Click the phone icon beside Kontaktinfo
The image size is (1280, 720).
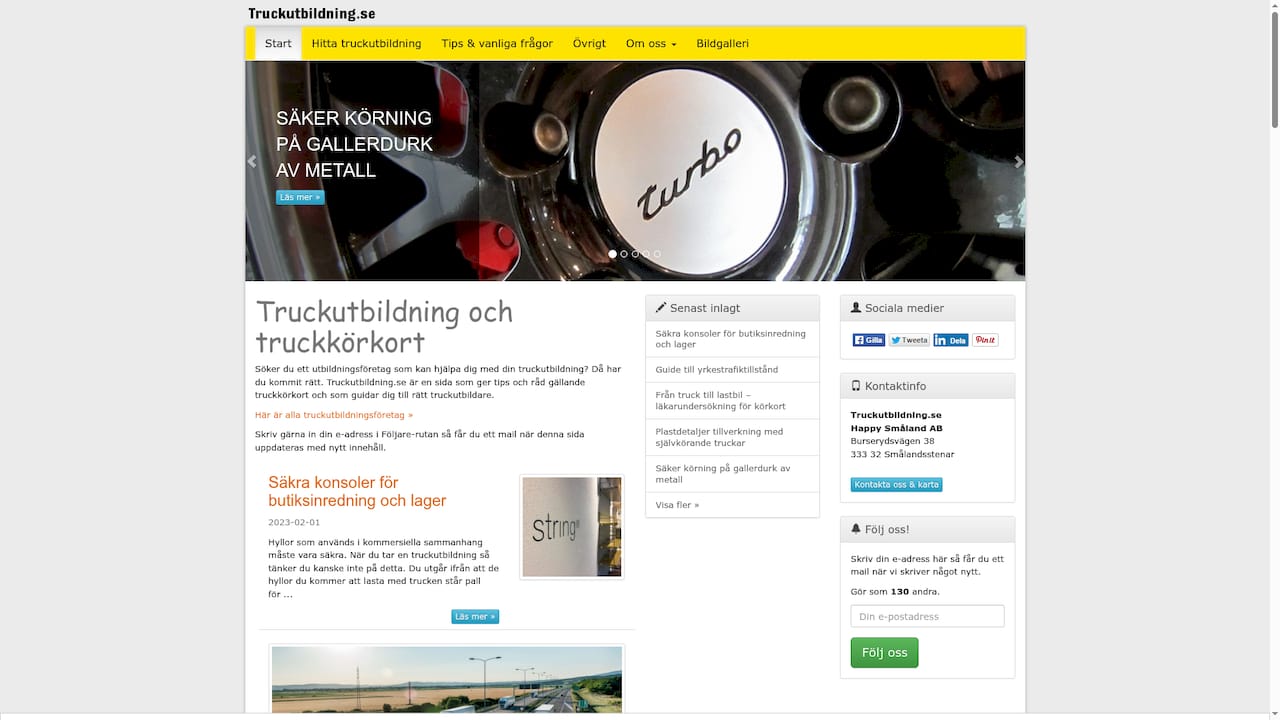[x=855, y=385]
